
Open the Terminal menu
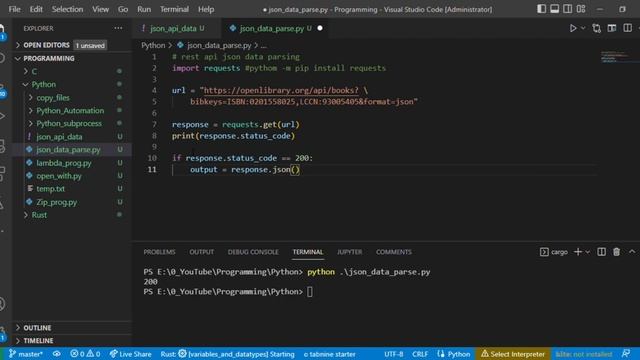coord(174,9)
